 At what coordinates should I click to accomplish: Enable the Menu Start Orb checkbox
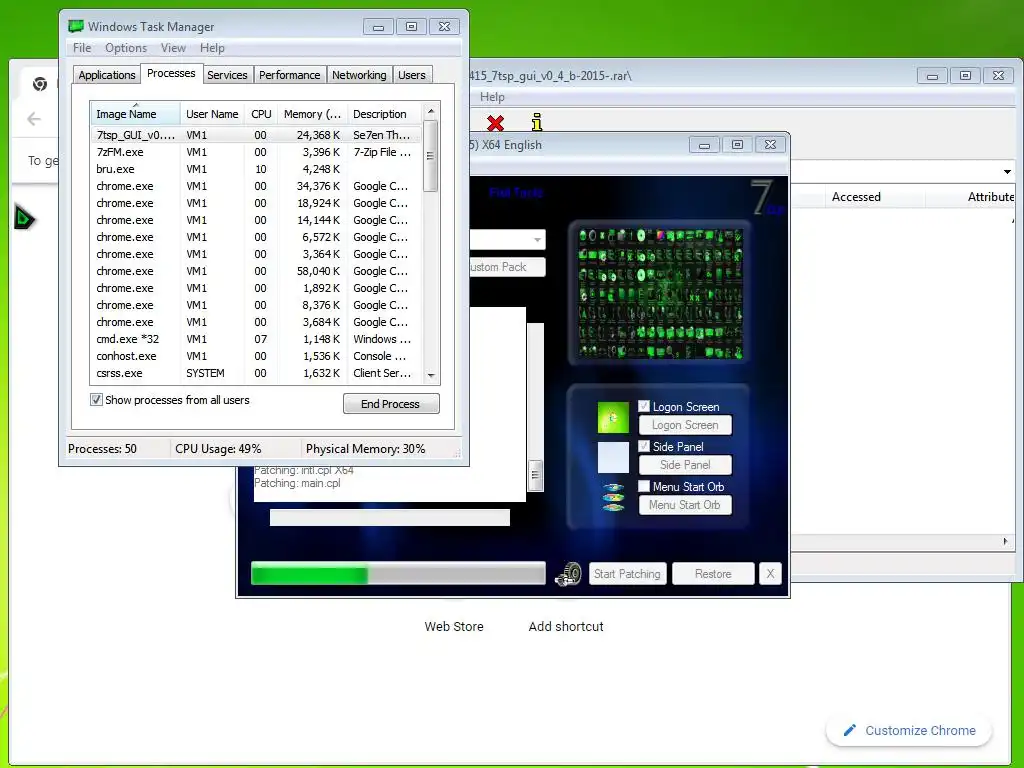point(644,486)
